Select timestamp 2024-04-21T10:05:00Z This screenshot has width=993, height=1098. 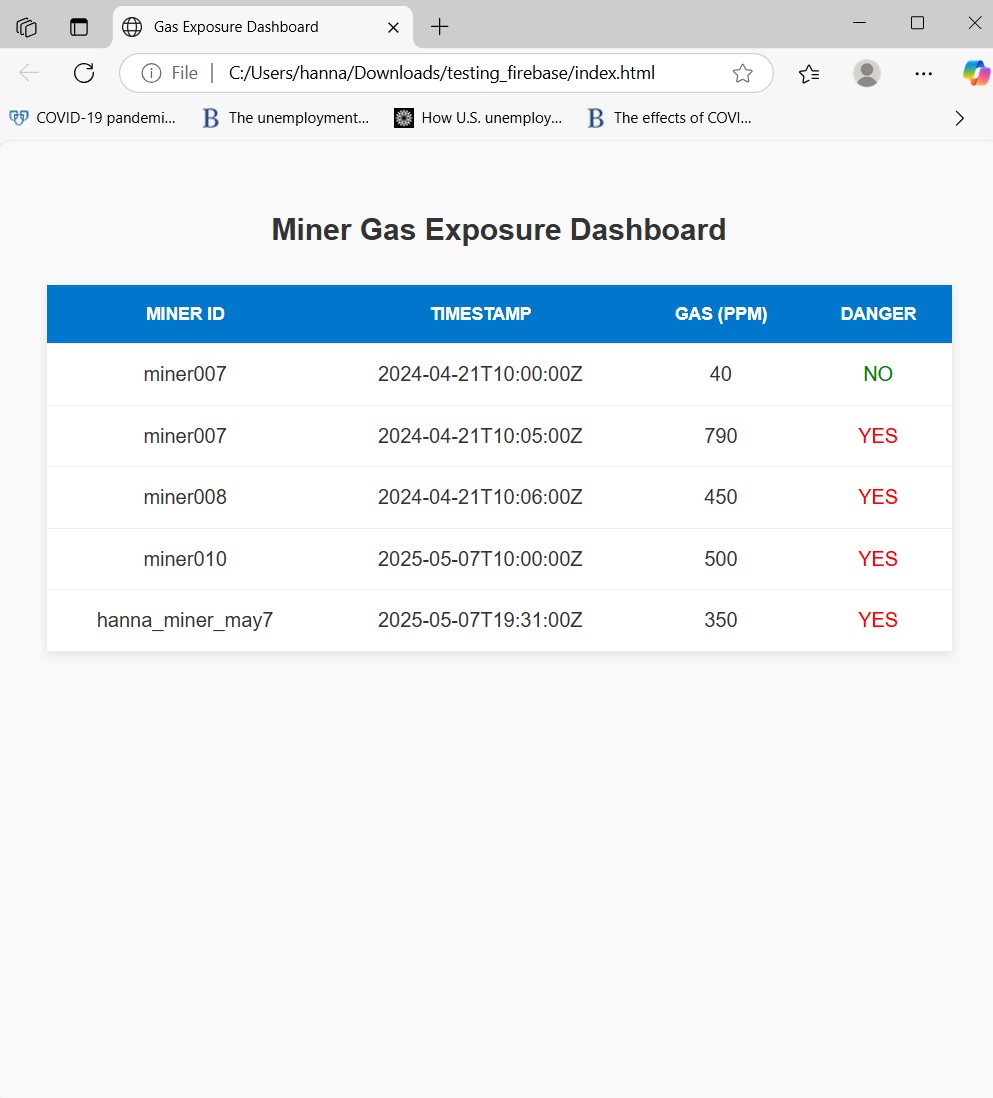(480, 436)
